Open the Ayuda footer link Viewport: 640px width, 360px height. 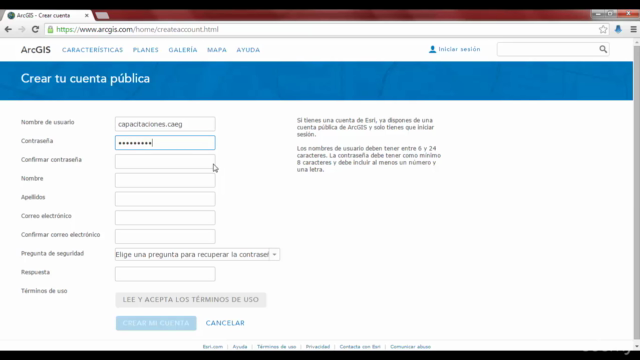tap(240, 347)
